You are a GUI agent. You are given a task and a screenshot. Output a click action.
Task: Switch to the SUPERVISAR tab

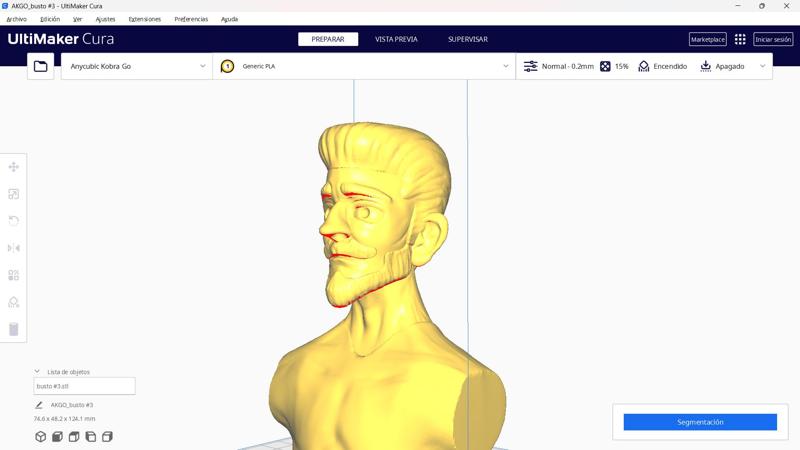(468, 39)
